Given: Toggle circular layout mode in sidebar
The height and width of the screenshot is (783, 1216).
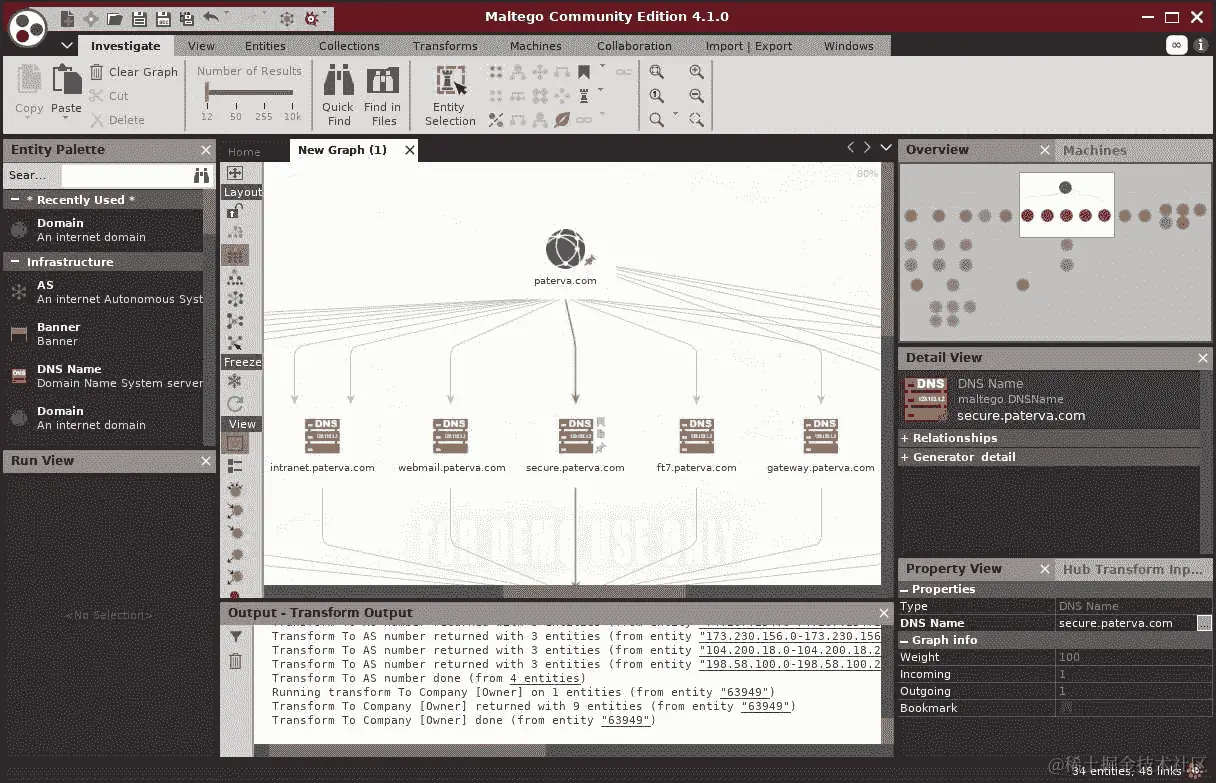Looking at the screenshot, I should (235, 299).
